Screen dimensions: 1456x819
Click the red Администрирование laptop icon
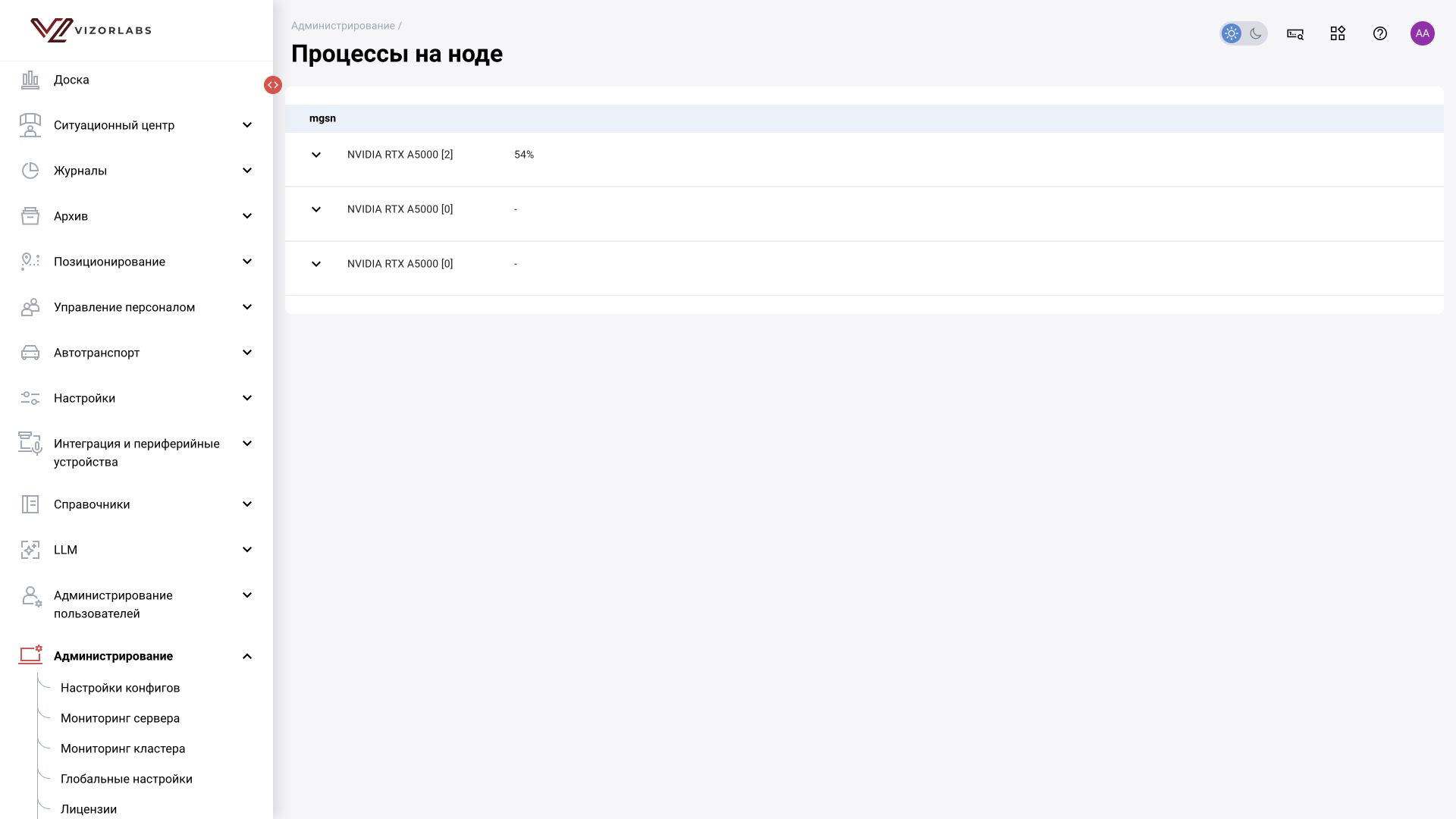tap(30, 655)
